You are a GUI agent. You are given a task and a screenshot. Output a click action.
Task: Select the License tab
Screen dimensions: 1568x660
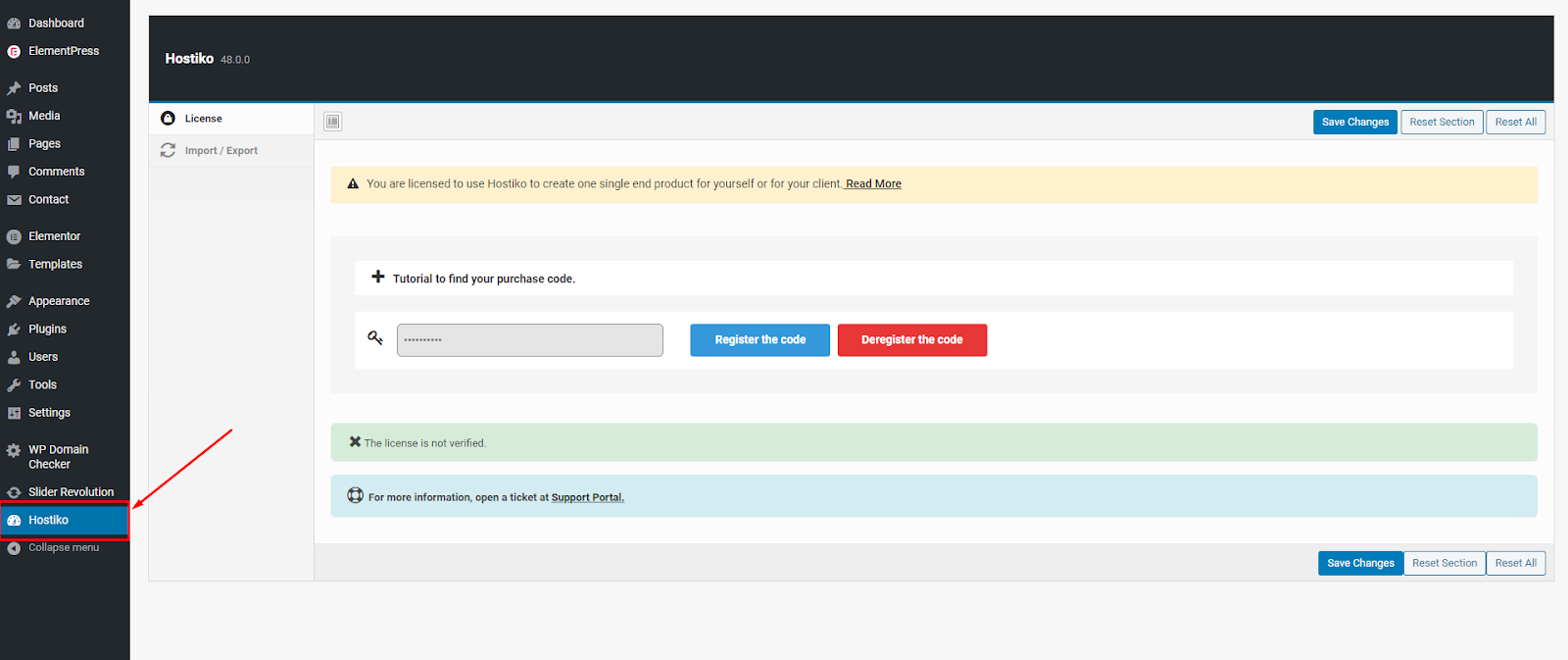click(231, 119)
